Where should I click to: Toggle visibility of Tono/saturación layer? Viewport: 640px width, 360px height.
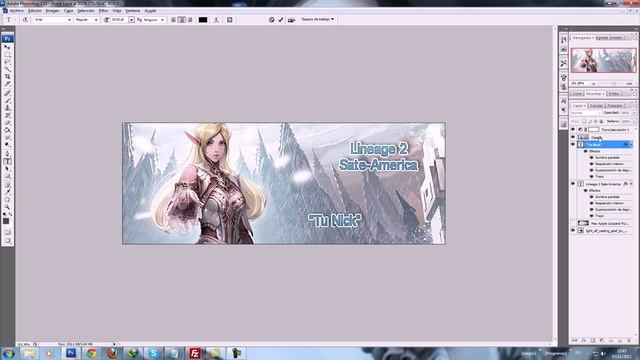point(573,130)
